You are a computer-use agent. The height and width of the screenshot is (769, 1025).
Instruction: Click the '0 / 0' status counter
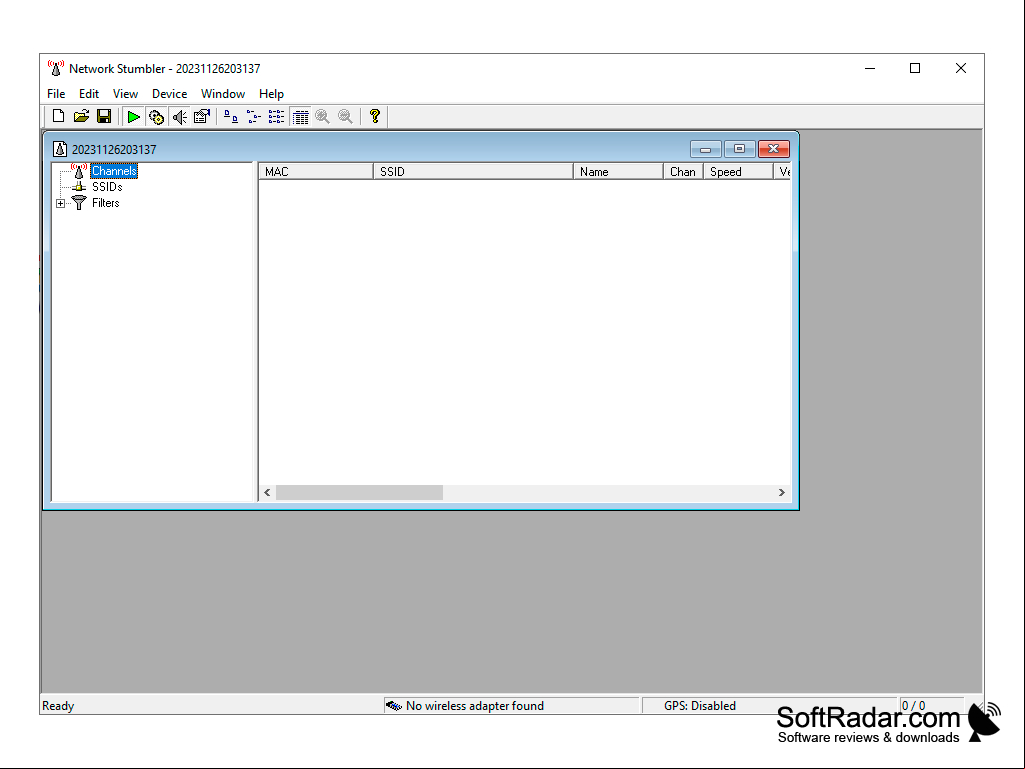click(914, 706)
